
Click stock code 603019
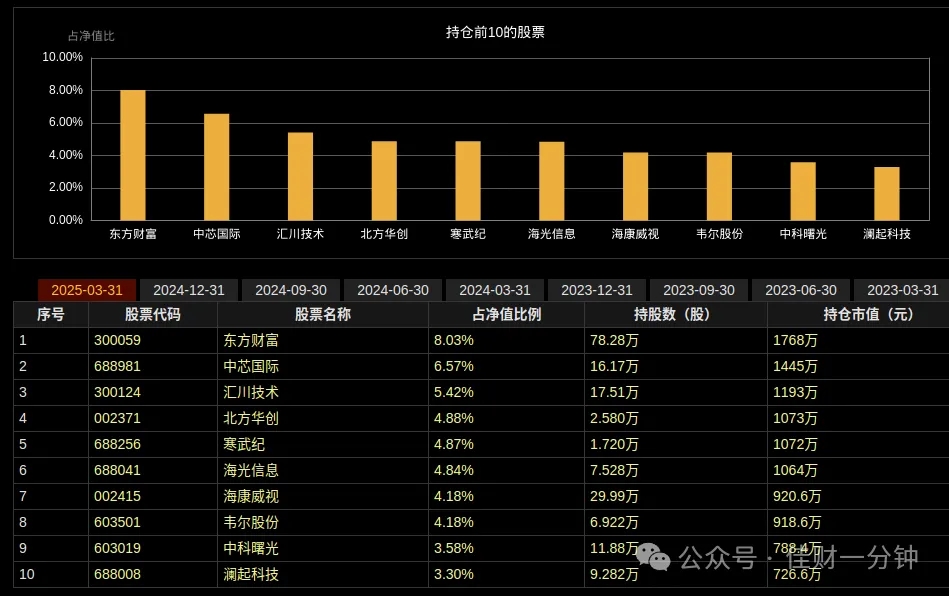(117, 548)
